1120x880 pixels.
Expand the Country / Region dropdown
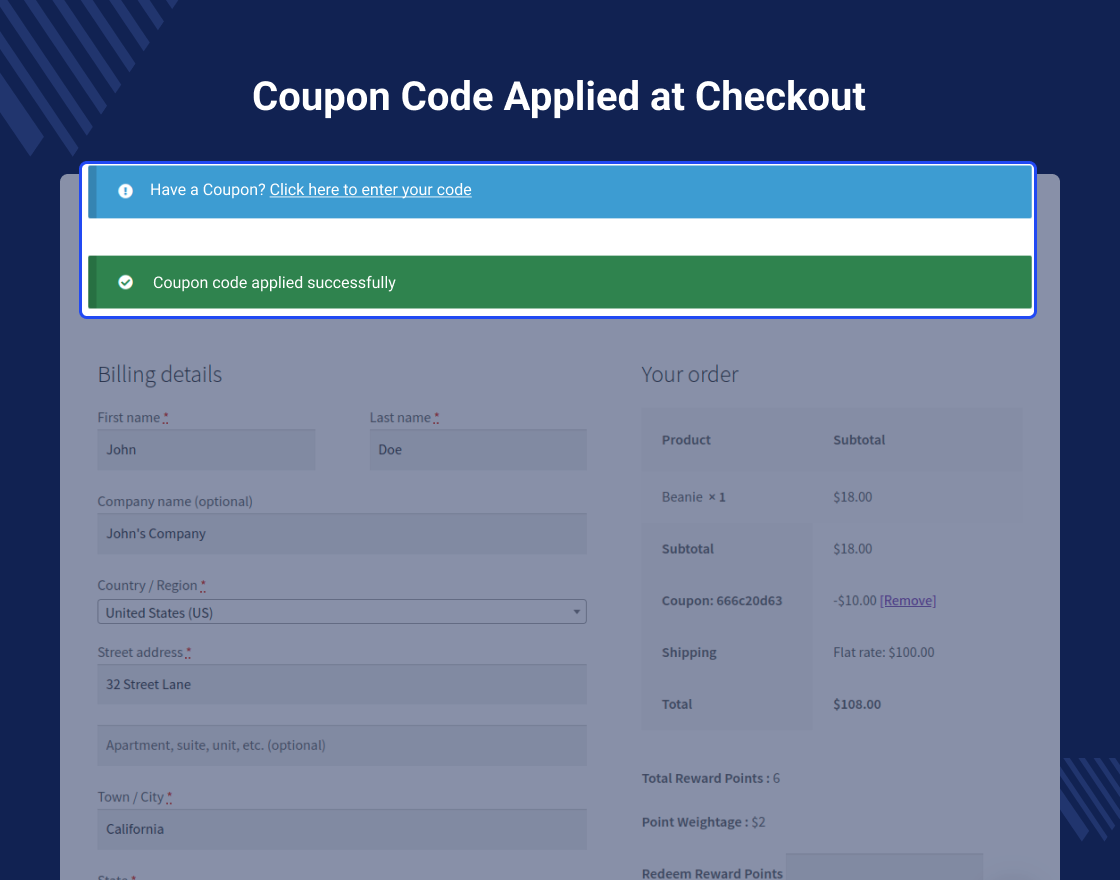coord(342,612)
